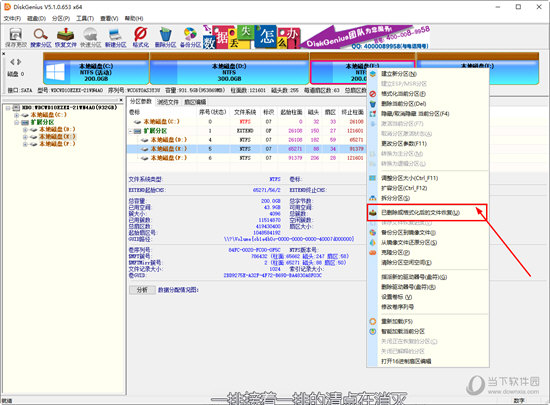550x405 pixels.
Task: Click the 保存更改 (Save changes) toolbar icon
Action: 16,38
